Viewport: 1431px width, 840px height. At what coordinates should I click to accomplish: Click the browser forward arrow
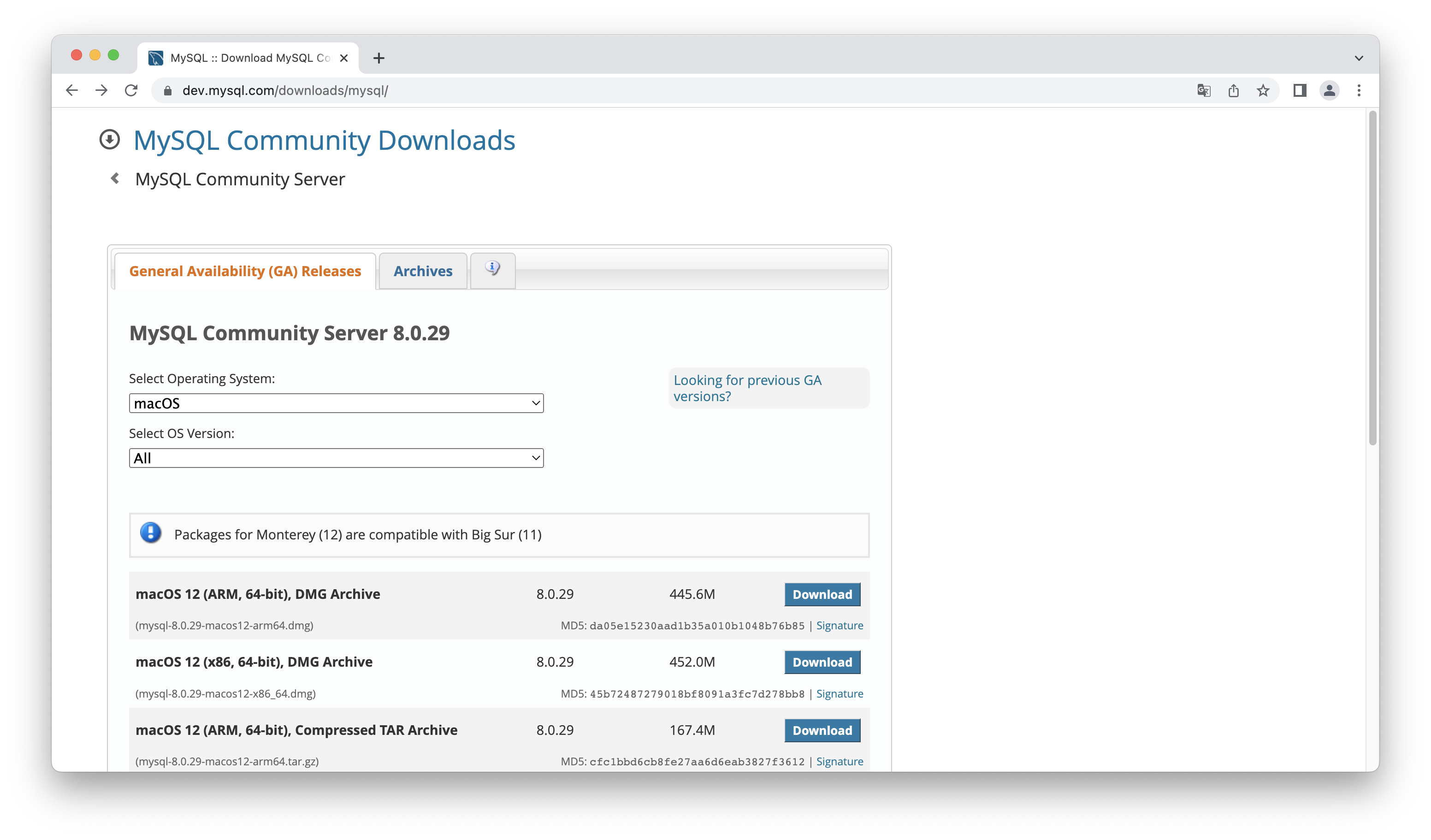click(x=101, y=90)
